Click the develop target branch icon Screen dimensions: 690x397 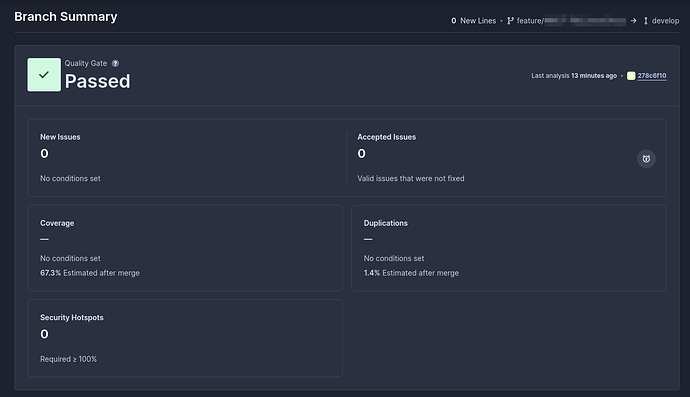pos(646,21)
